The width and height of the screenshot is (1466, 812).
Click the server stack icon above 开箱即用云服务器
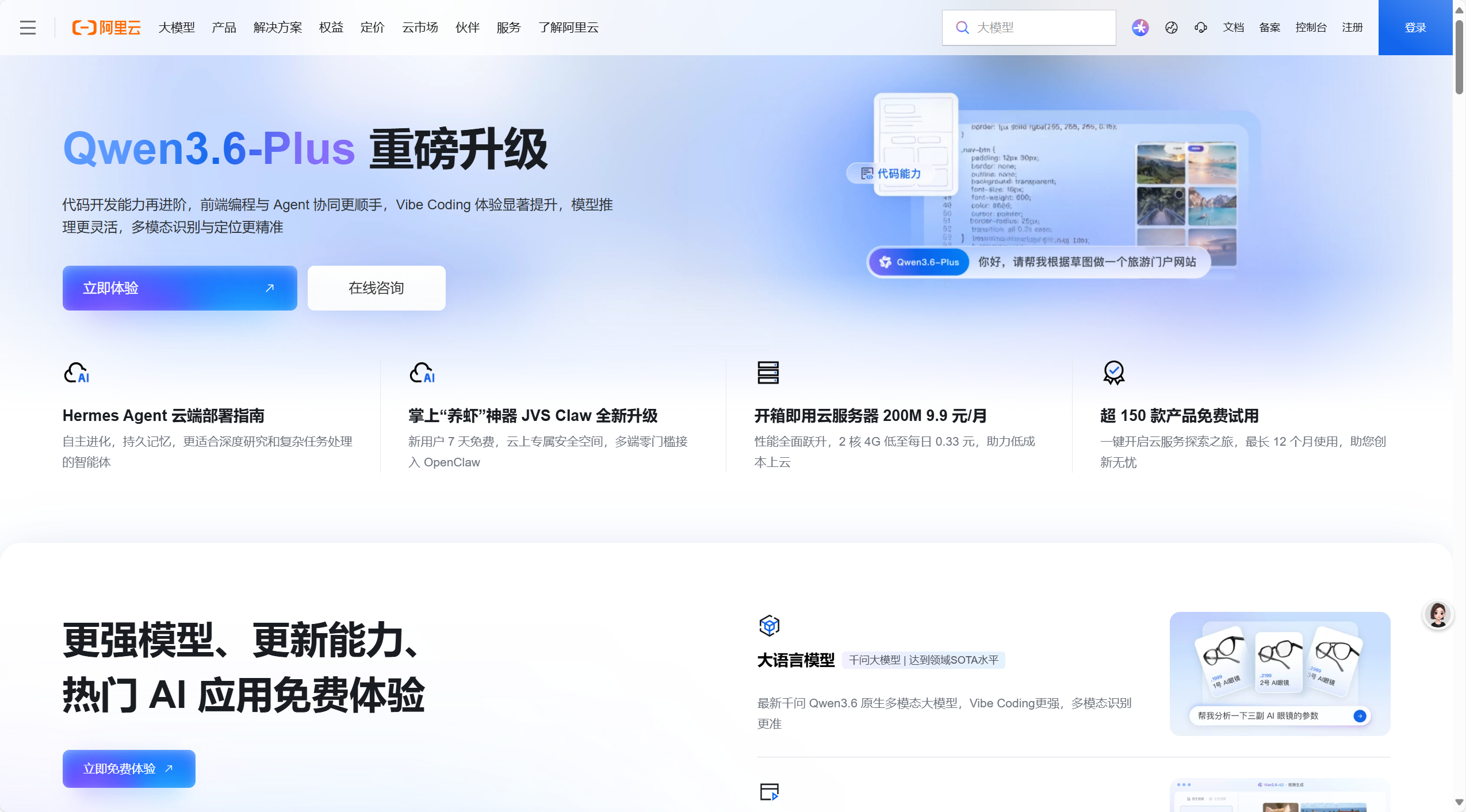[768, 373]
